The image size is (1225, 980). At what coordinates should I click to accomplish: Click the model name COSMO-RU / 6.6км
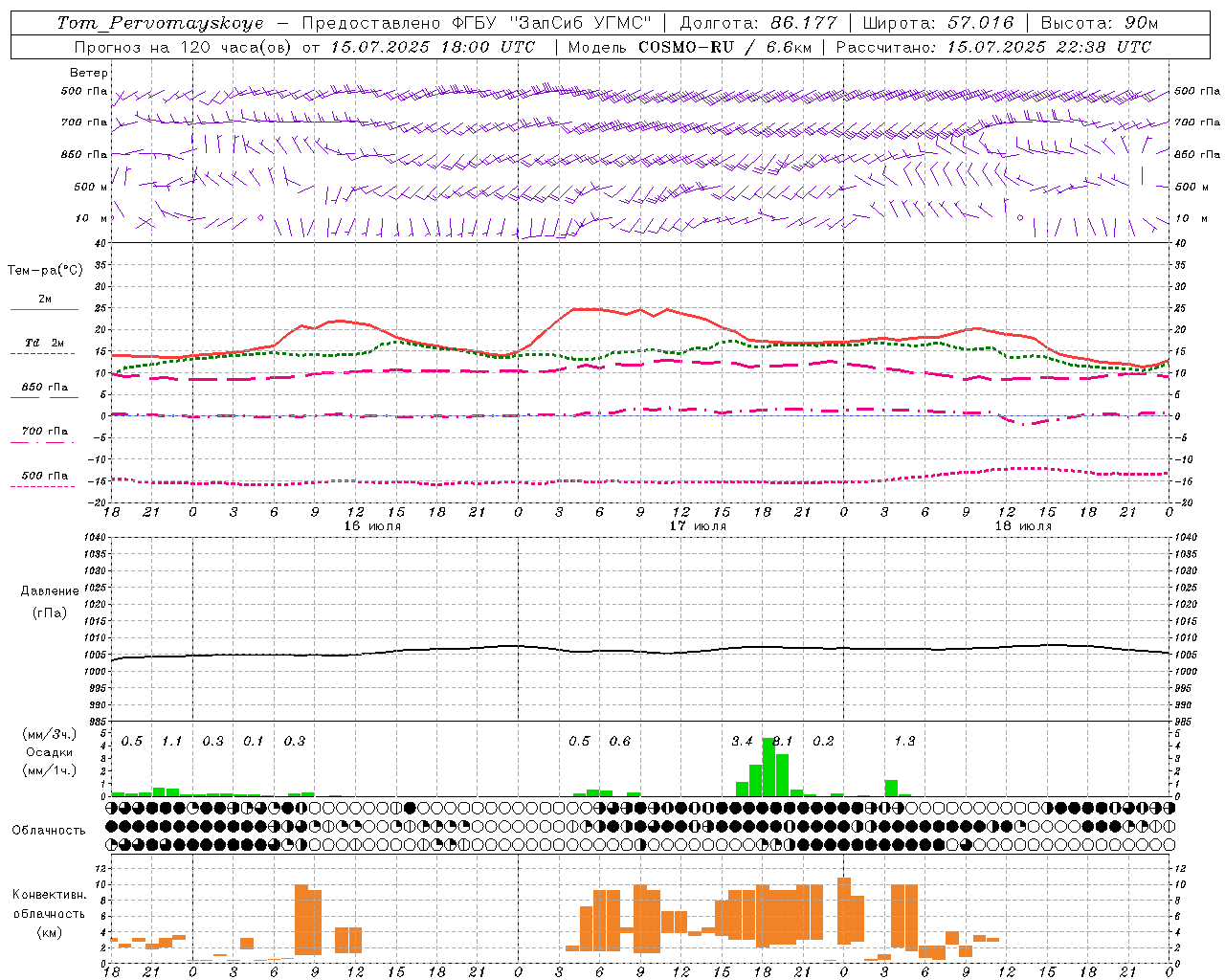[724, 47]
